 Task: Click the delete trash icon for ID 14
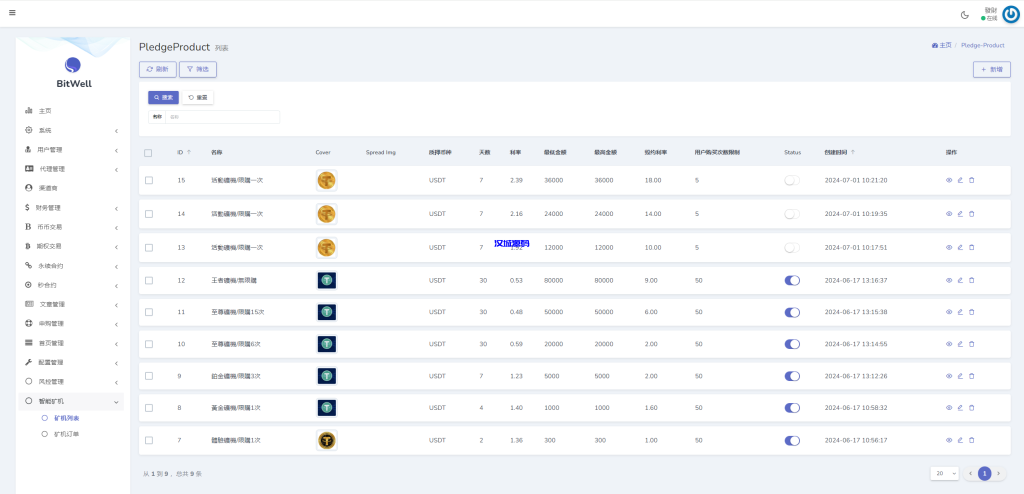coord(971,214)
